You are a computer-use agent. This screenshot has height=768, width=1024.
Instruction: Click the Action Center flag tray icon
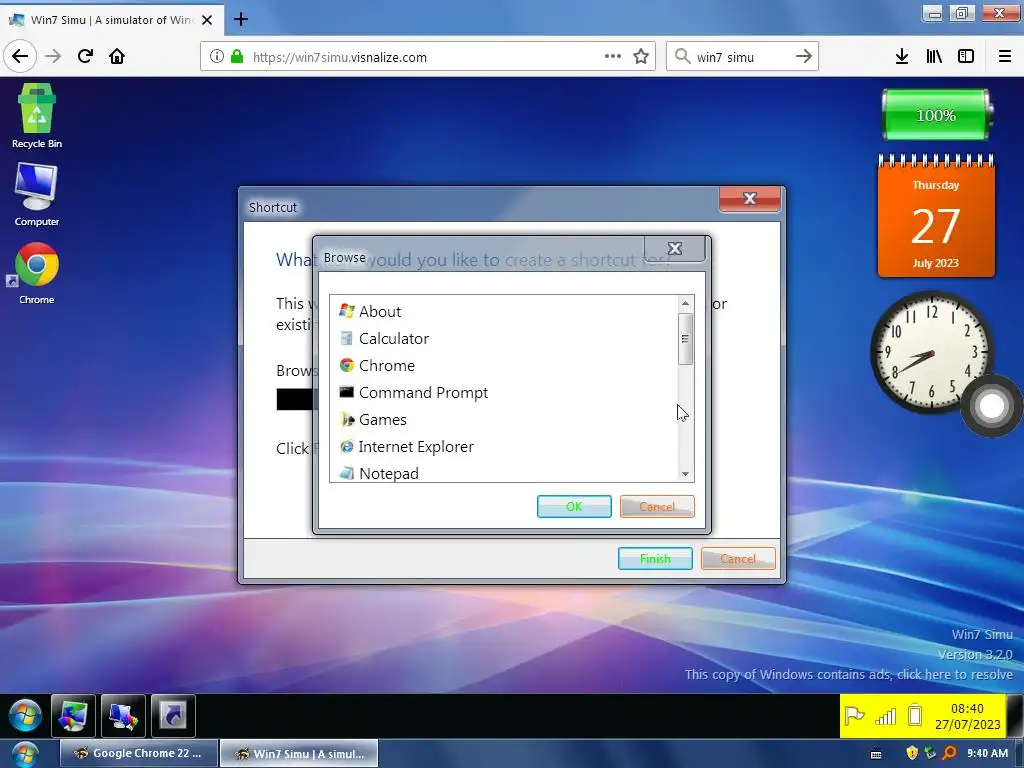[x=854, y=716]
